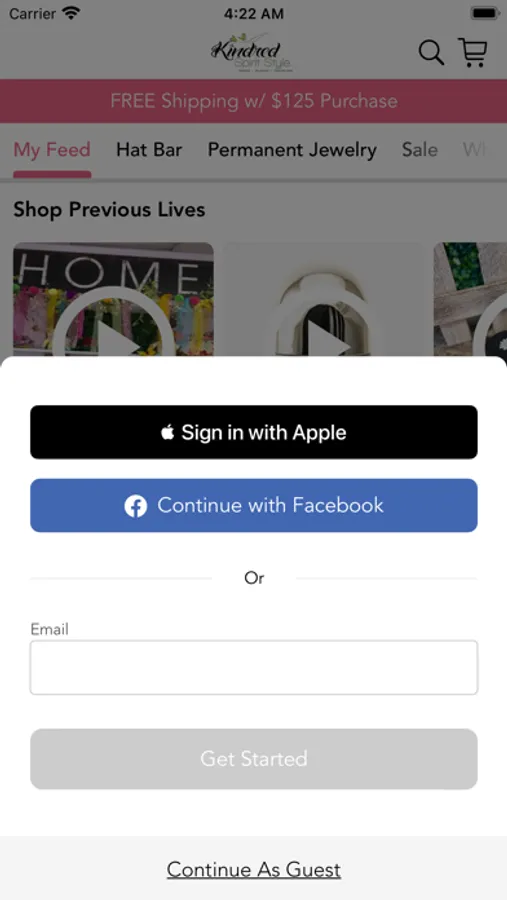Follow the Continue As Guest link
Screen dimensions: 507x900
[x=254, y=870]
